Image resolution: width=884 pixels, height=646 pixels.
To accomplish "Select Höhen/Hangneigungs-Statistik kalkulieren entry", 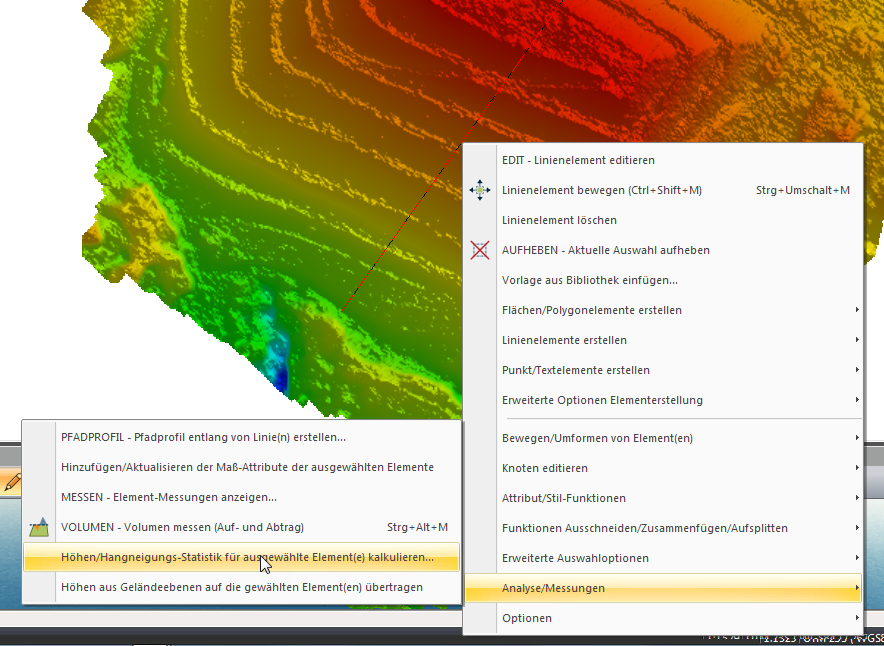I will pyautogui.click(x=241, y=557).
